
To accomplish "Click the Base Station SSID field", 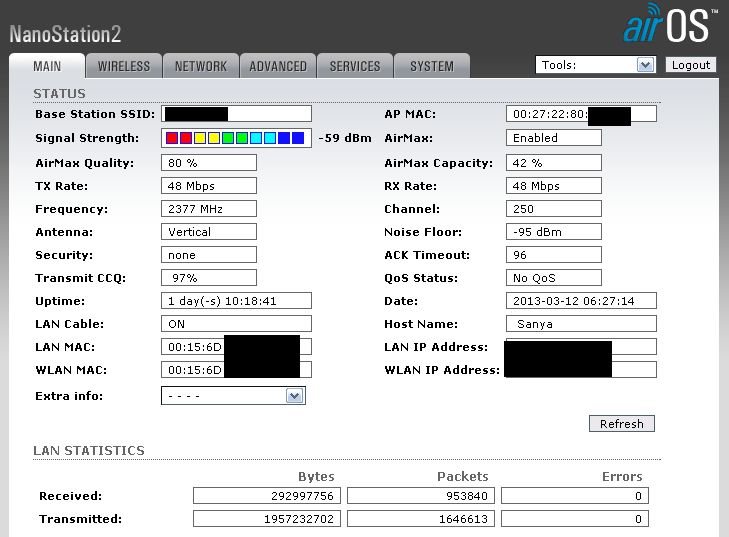I will [x=236, y=114].
